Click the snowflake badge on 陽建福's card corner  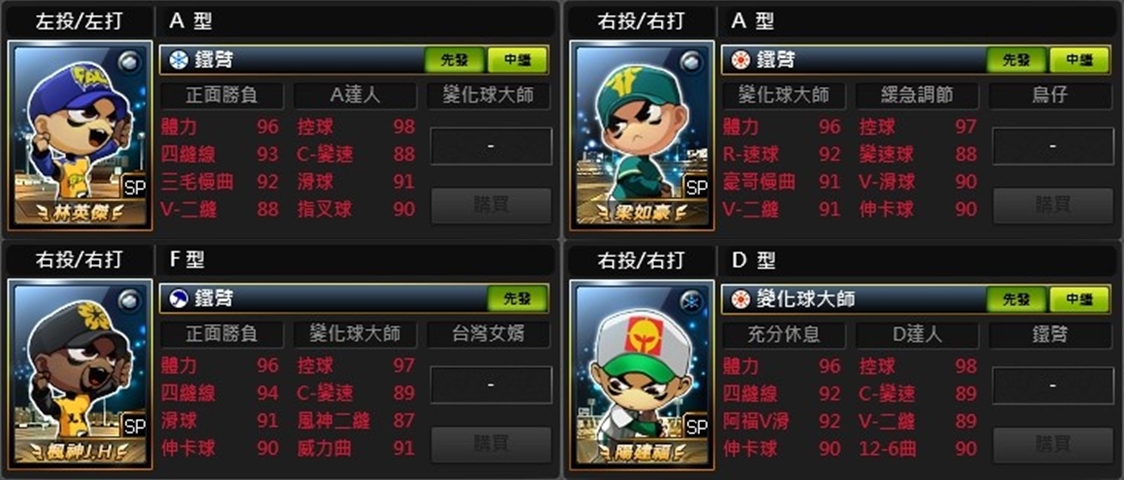click(x=691, y=301)
